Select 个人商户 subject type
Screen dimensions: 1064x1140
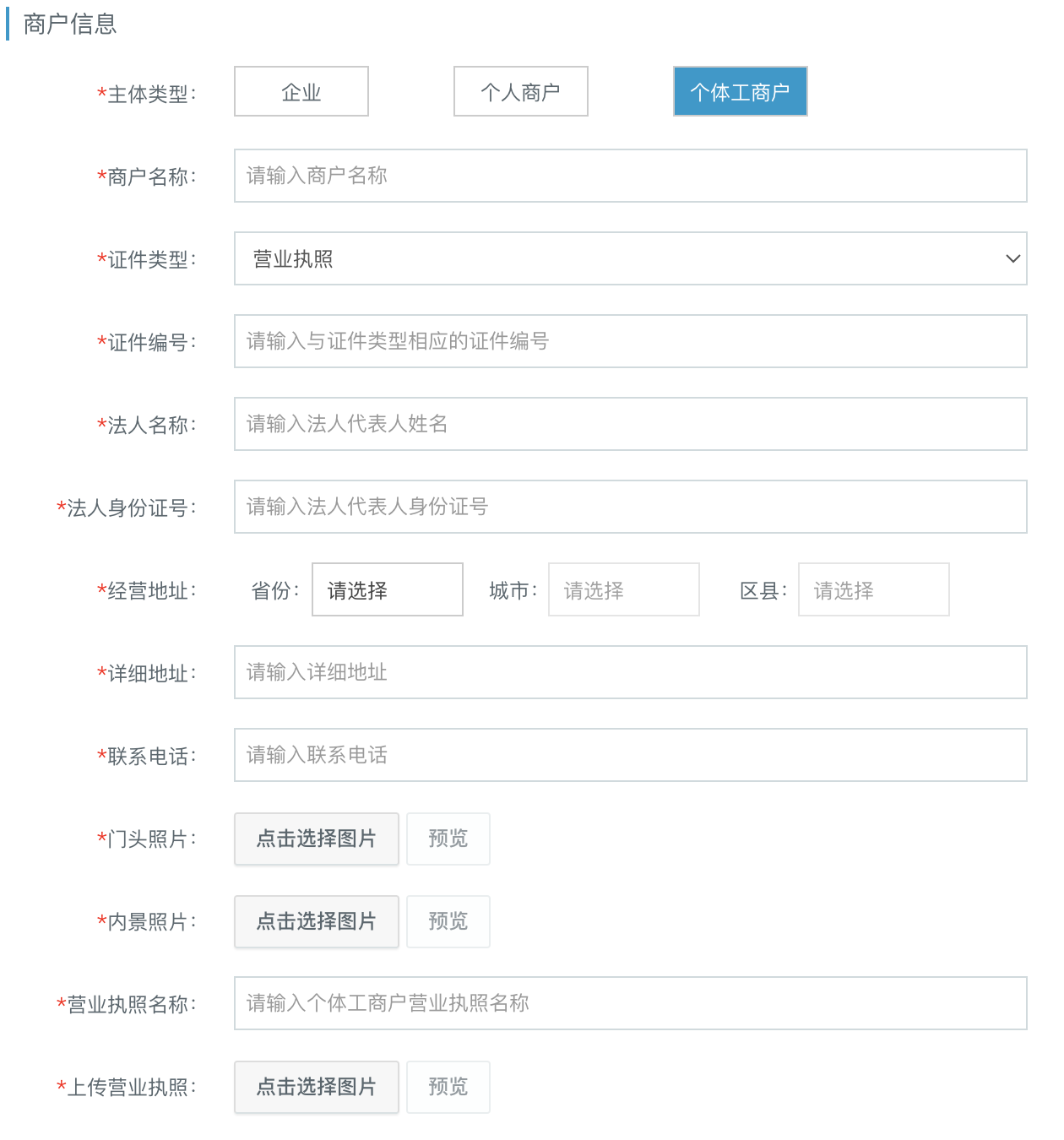[x=521, y=91]
